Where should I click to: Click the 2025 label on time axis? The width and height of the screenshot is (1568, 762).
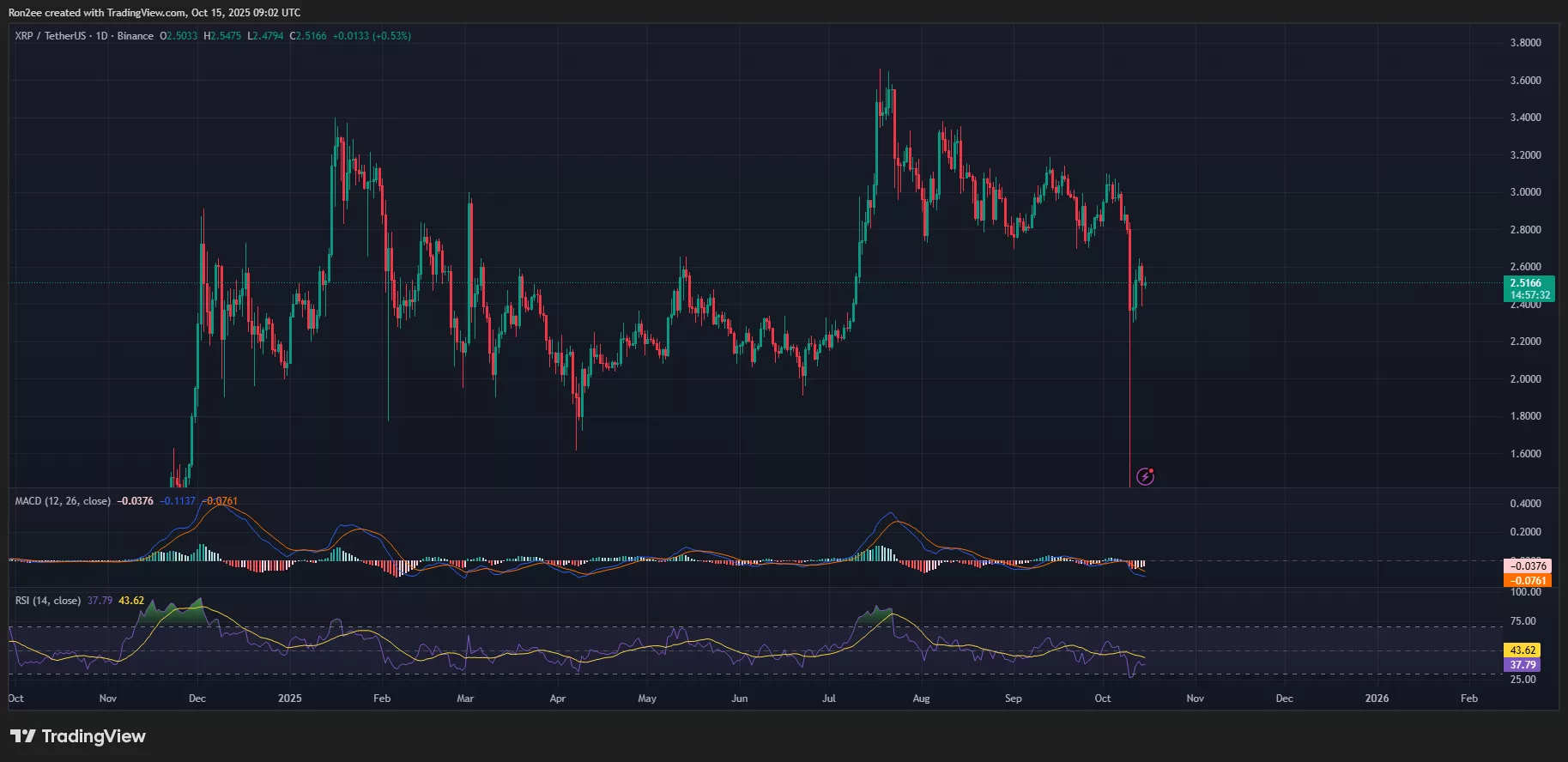click(290, 698)
